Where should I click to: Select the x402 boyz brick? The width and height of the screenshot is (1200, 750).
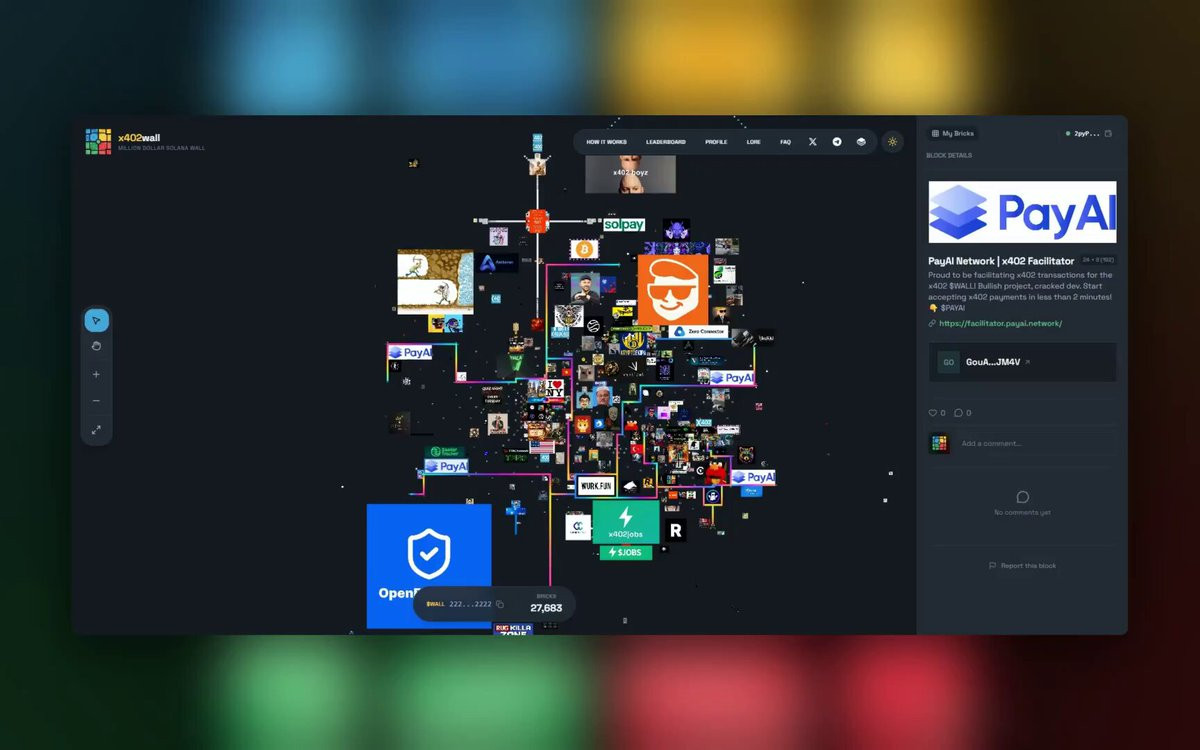(x=630, y=173)
